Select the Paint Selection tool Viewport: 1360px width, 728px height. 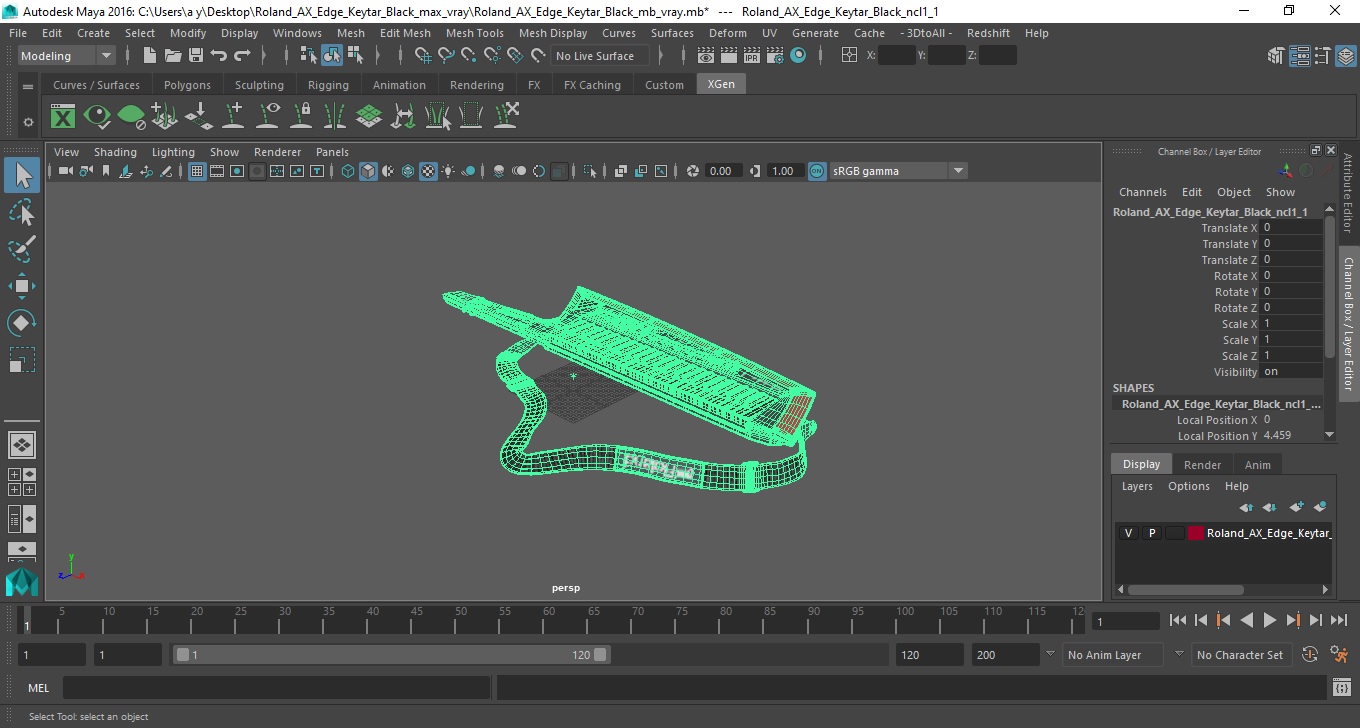[22, 249]
